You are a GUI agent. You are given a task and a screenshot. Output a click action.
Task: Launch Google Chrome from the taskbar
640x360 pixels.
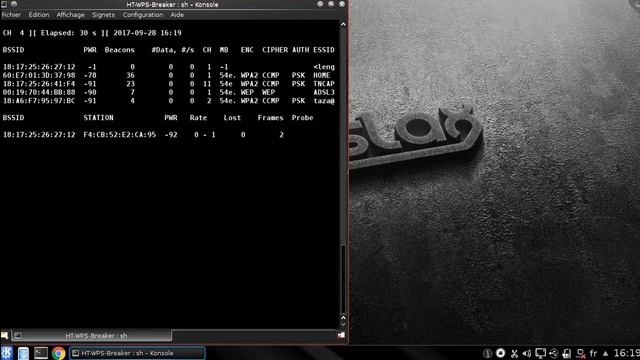point(58,353)
